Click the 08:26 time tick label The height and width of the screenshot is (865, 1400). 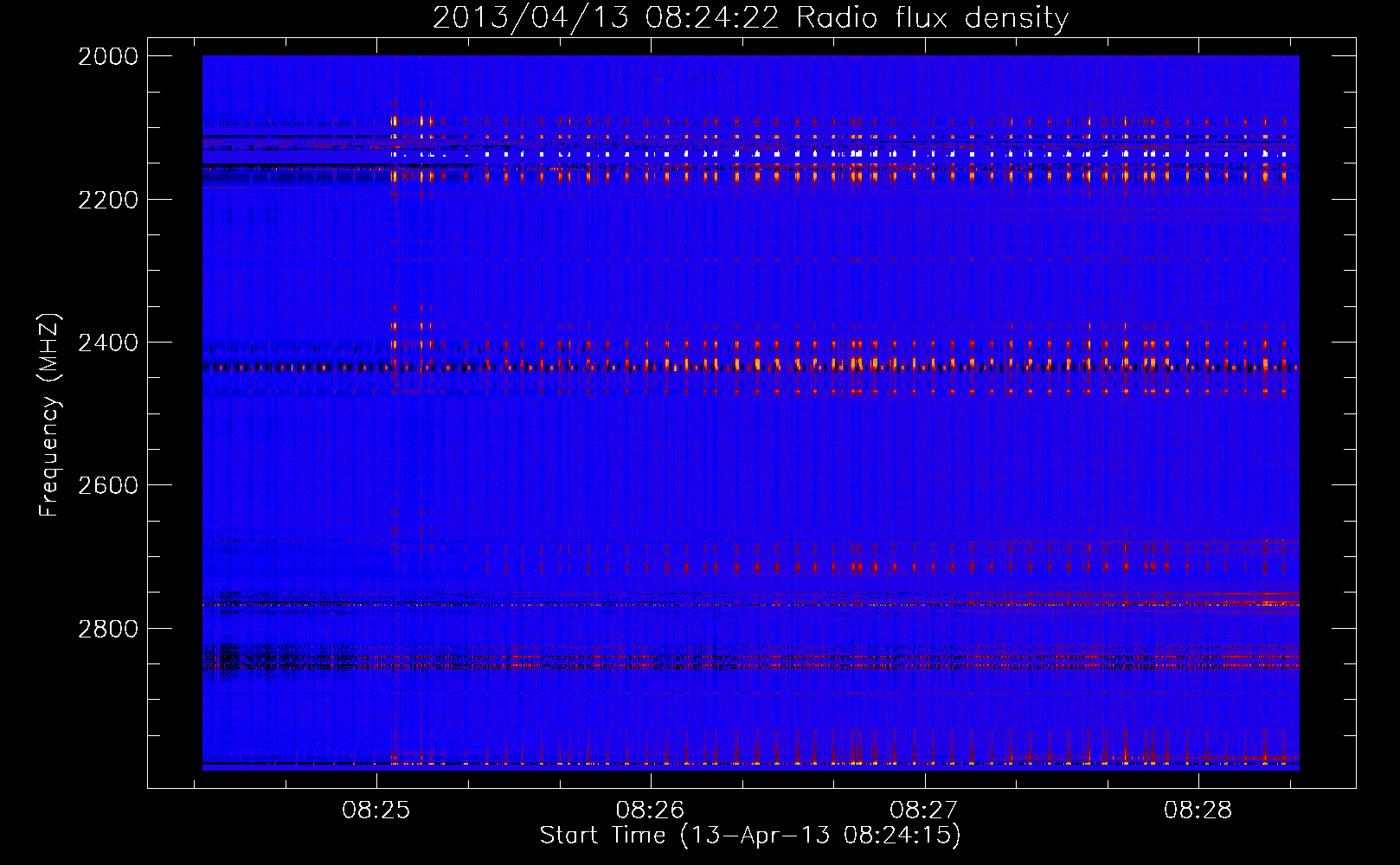[650, 811]
